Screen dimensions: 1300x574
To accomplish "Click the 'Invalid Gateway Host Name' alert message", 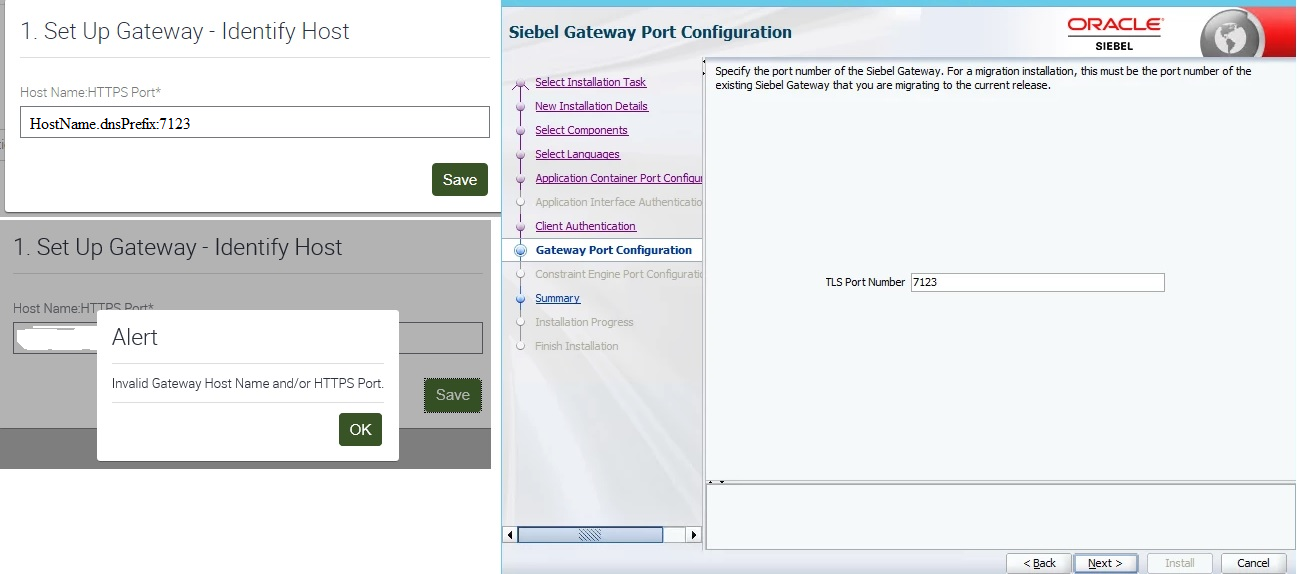I will click(x=248, y=383).
